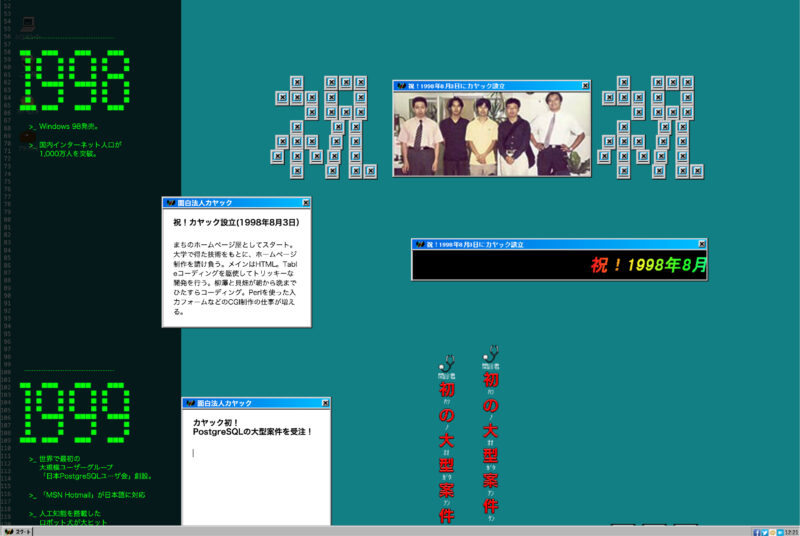Click the rainbow 祝!1998年8月 marquee text
Screen dimensions: 800x536
coord(648,266)
